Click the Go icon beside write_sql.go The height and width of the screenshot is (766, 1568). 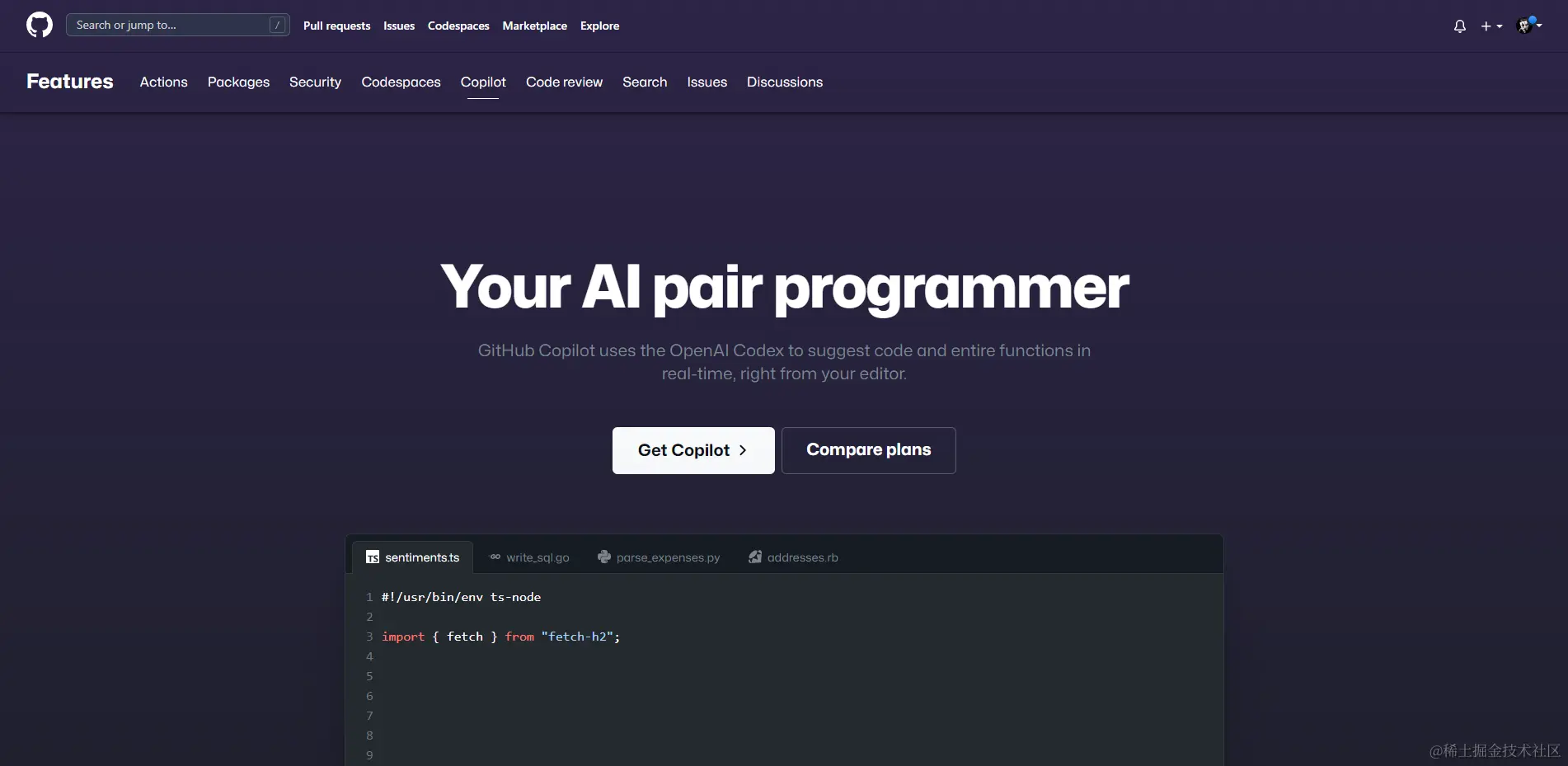click(495, 557)
